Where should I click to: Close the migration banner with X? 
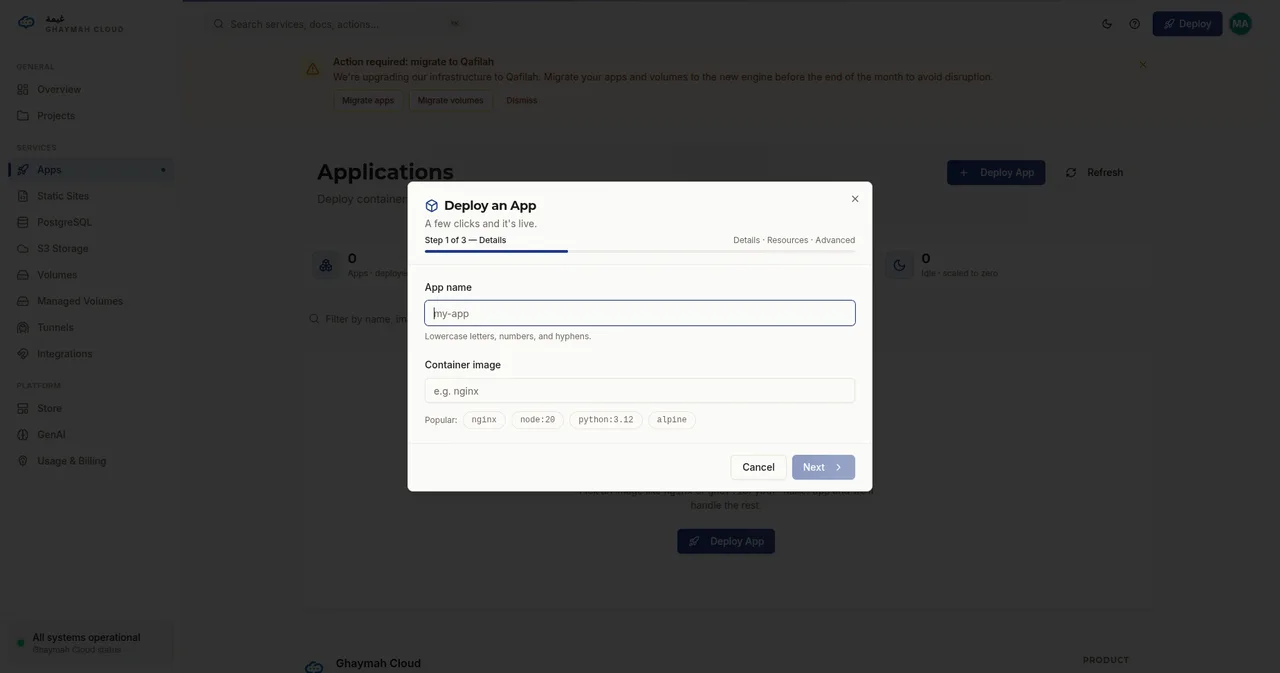tap(1143, 65)
